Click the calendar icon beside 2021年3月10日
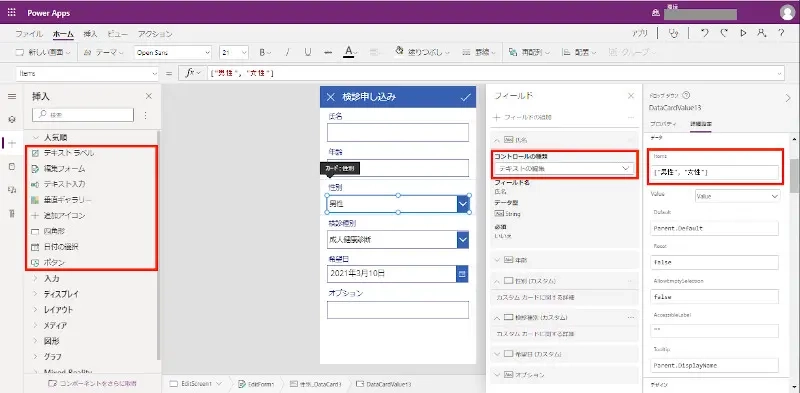 click(x=462, y=274)
